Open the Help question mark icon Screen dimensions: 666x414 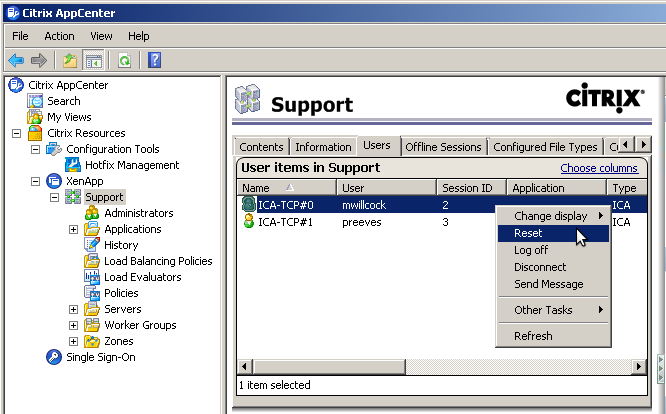tap(154, 60)
